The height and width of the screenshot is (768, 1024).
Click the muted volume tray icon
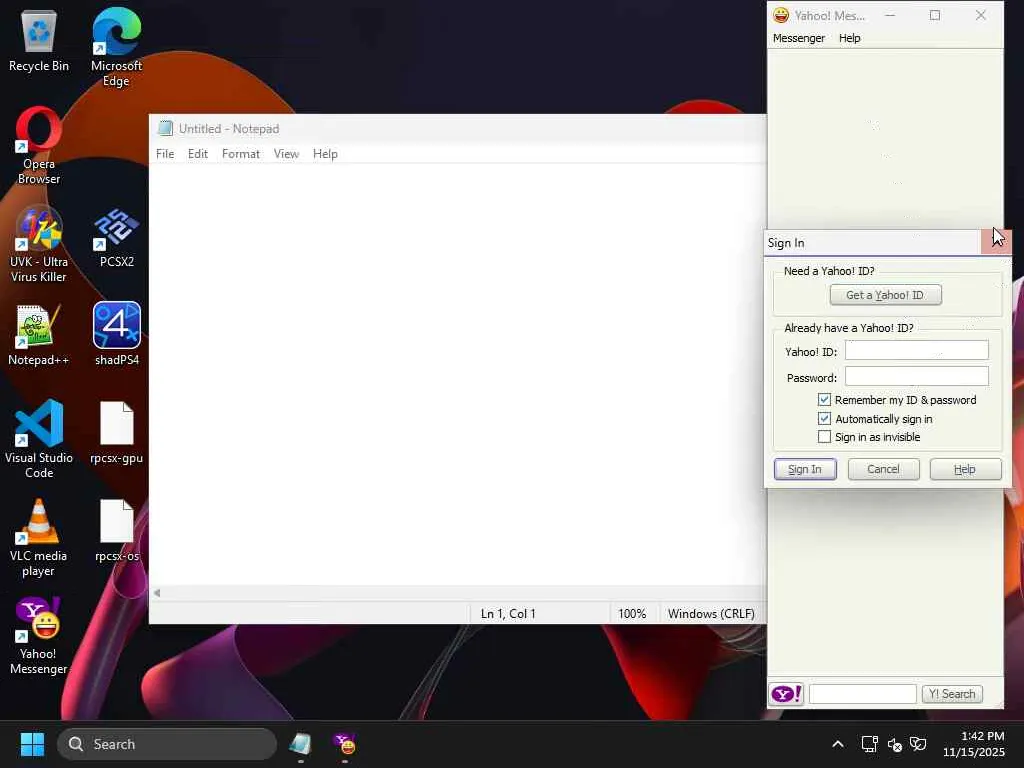click(x=894, y=744)
